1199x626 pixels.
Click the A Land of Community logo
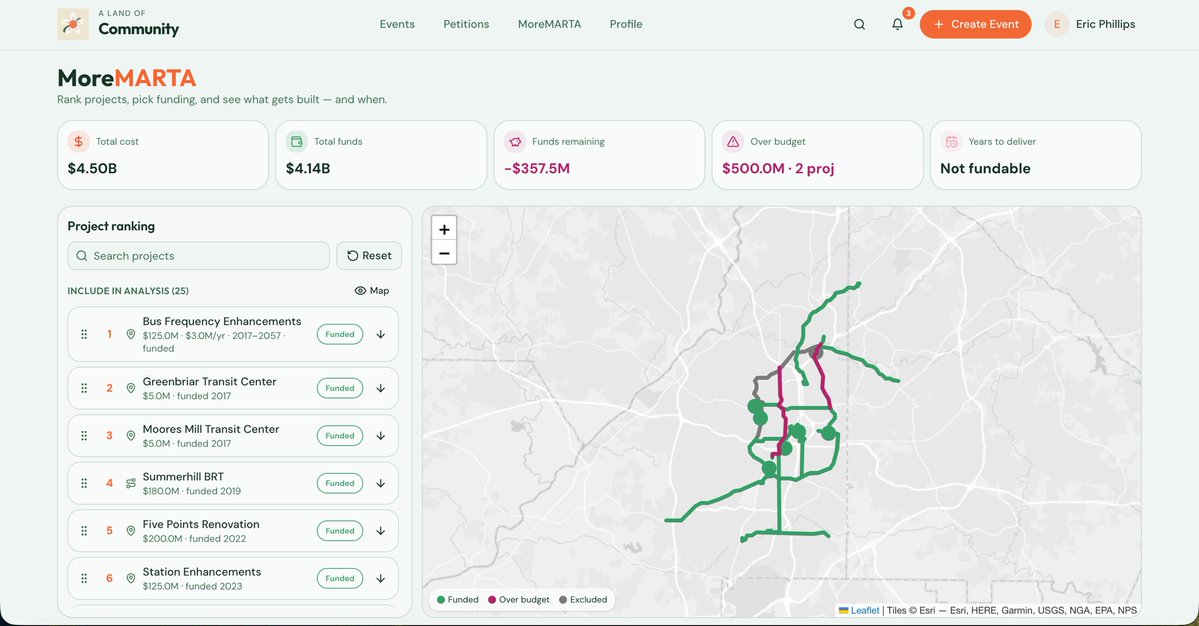coord(119,24)
